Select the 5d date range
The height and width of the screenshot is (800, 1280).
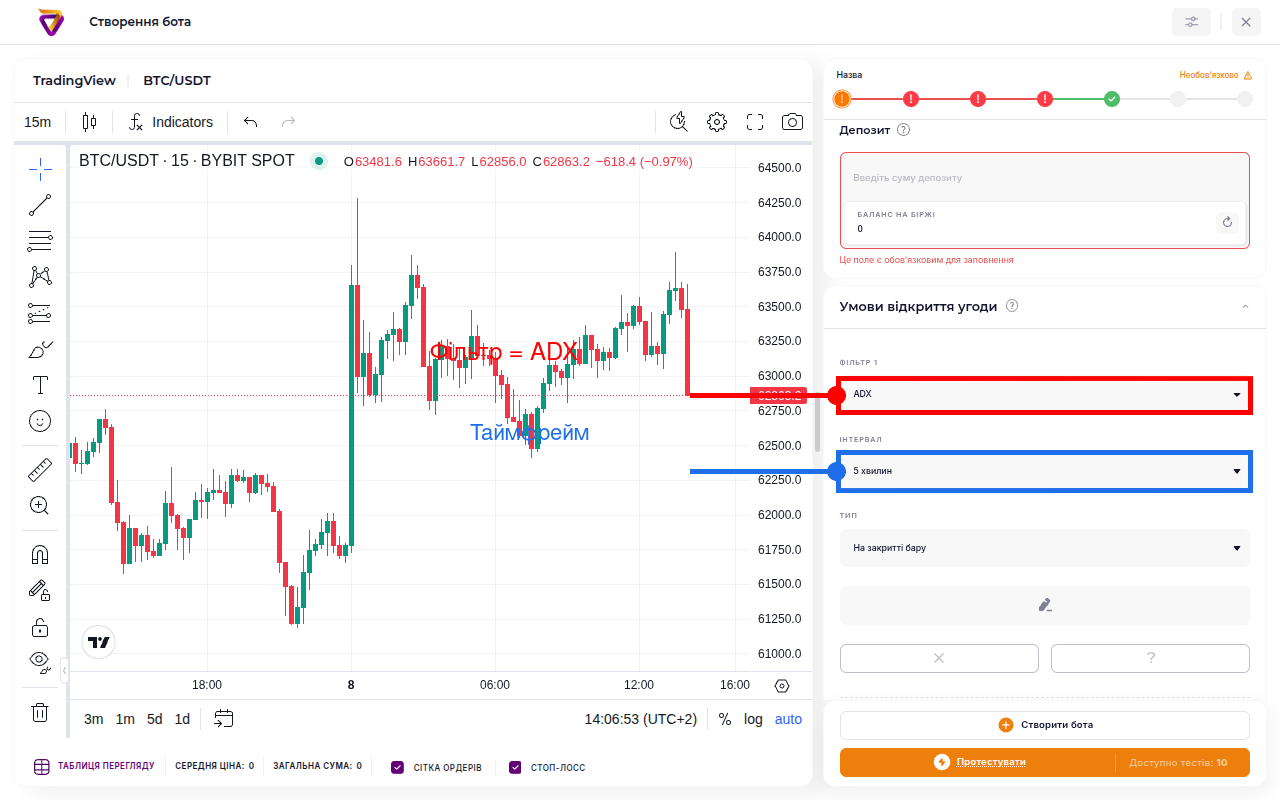pos(154,719)
